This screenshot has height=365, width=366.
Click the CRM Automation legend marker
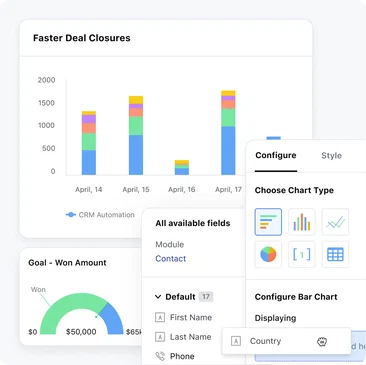(x=71, y=215)
